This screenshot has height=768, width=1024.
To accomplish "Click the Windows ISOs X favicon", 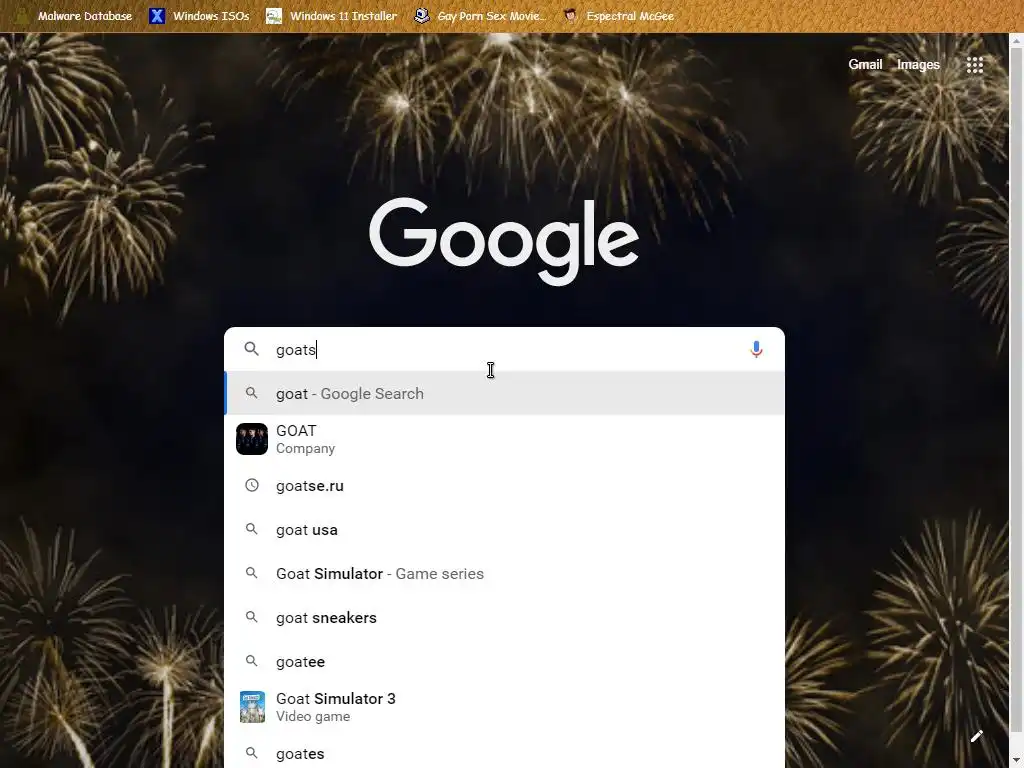I will point(157,16).
